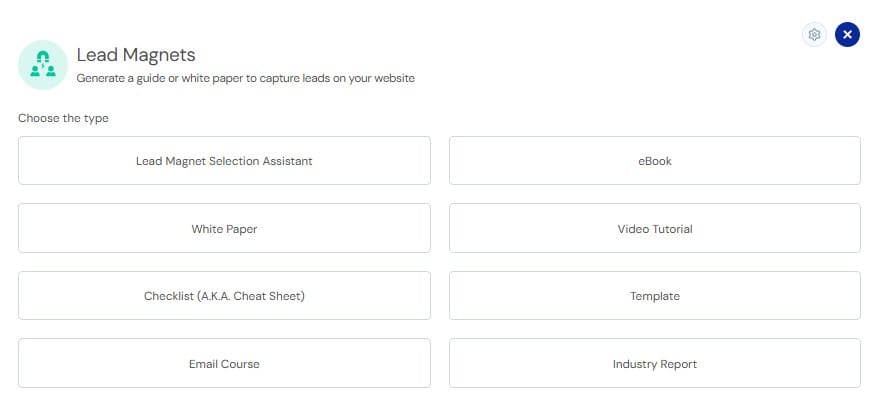Viewport: 880px width, 420px height.
Task: Choose the eBook lead magnet type
Action: 654,161
